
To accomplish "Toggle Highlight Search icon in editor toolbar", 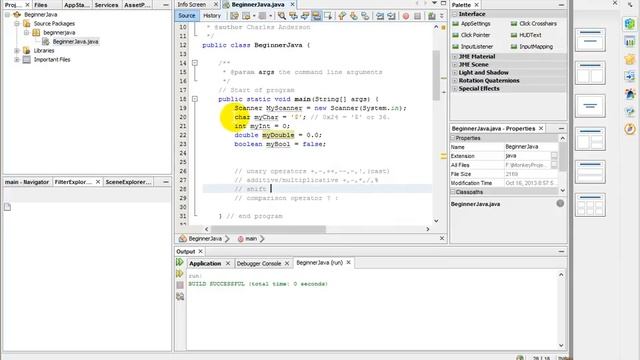I will [316, 16].
